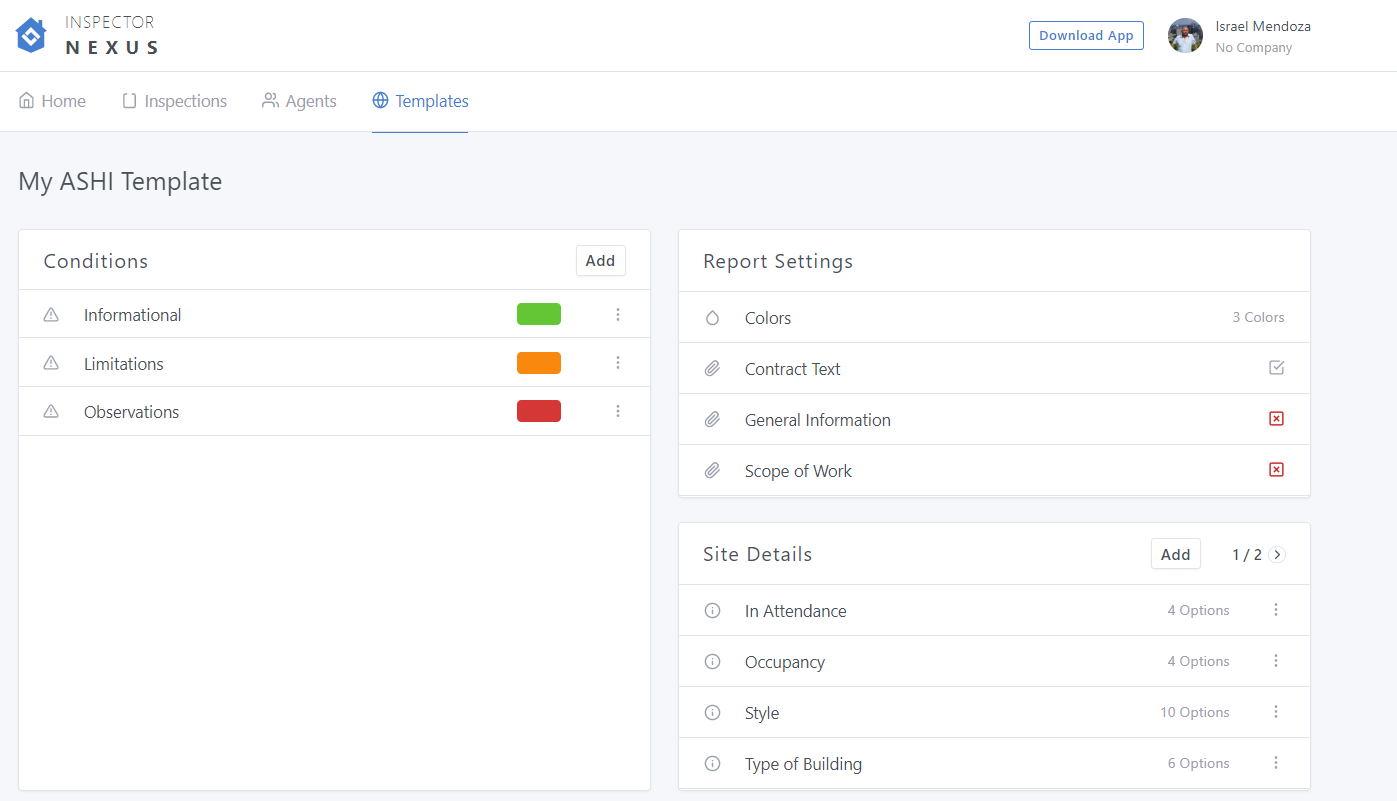Image resolution: width=1397 pixels, height=801 pixels.
Task: Click the droplet icon next to Colors
Action: [x=712, y=318]
